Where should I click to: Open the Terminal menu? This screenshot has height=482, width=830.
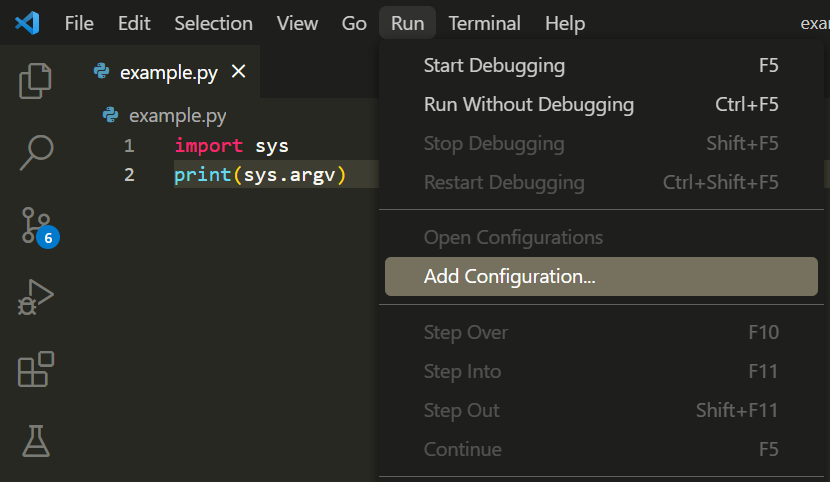point(484,23)
